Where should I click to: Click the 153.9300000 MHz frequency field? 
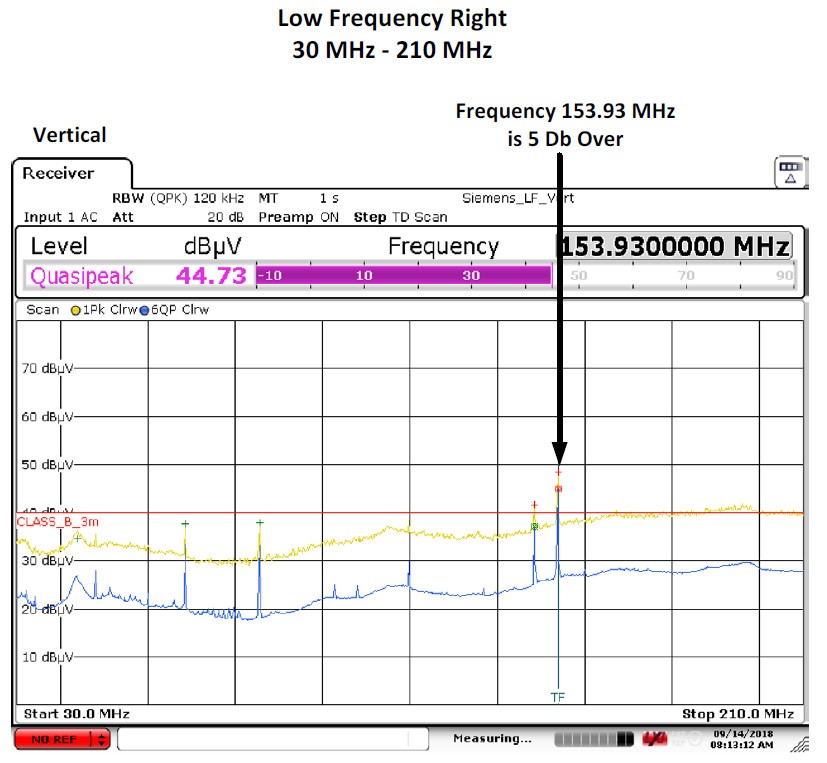(x=675, y=246)
